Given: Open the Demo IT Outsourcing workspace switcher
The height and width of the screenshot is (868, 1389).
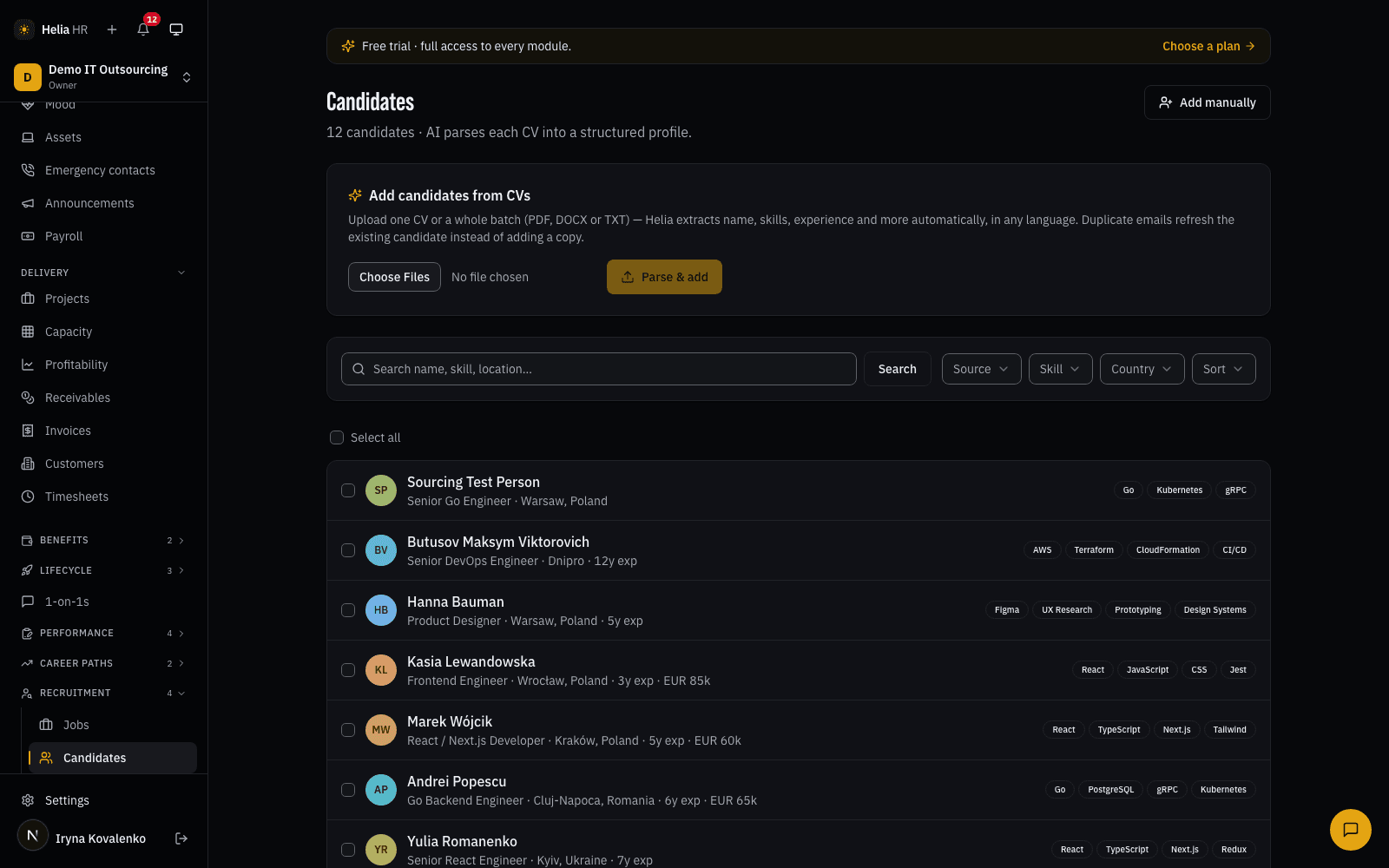Looking at the screenshot, I should 103,77.
